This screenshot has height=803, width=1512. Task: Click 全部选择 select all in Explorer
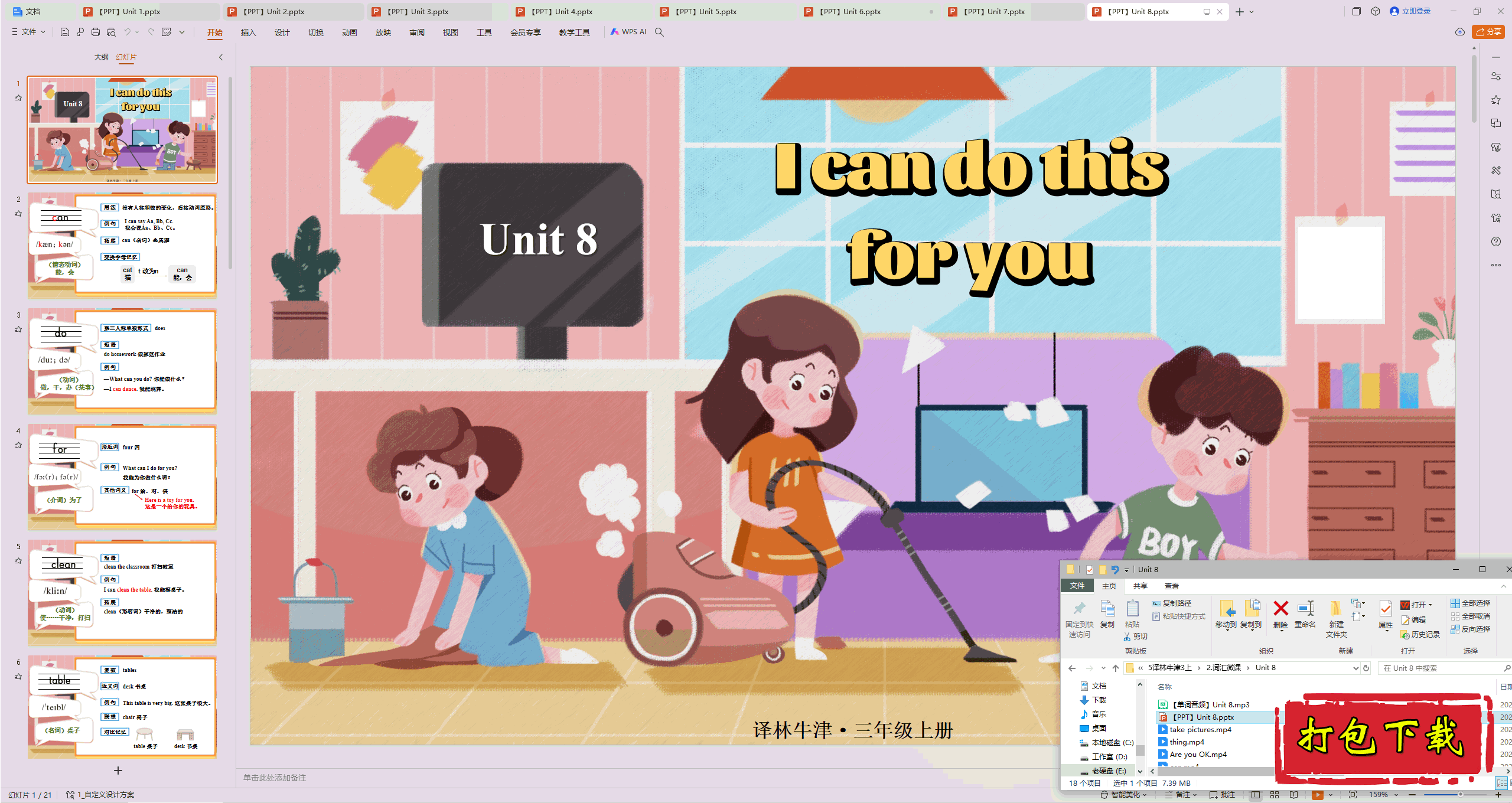1471,603
